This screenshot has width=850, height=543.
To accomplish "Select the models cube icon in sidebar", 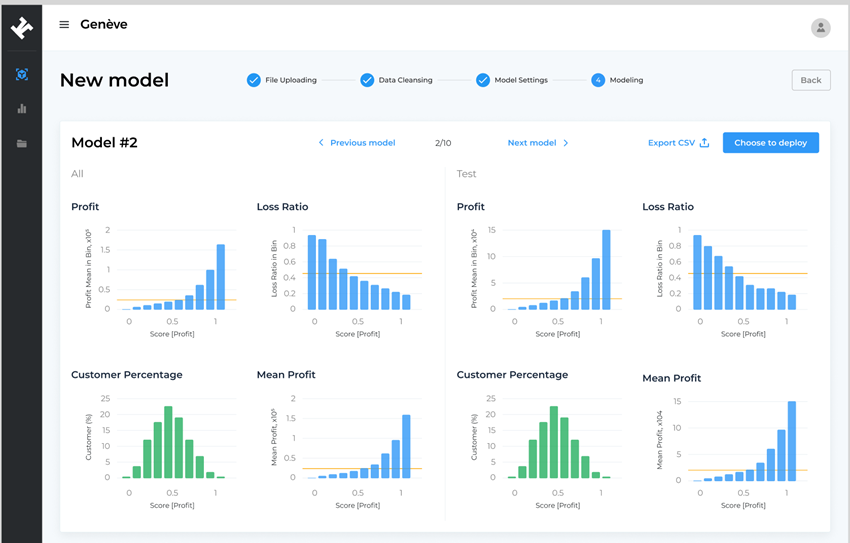I will tap(22, 75).
